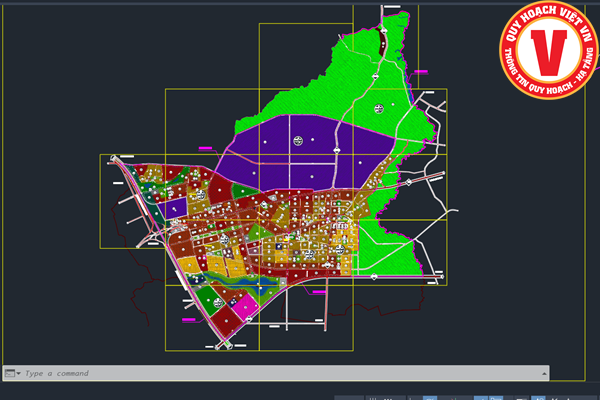Click the magenta label at the bottom left

[x=188, y=320]
